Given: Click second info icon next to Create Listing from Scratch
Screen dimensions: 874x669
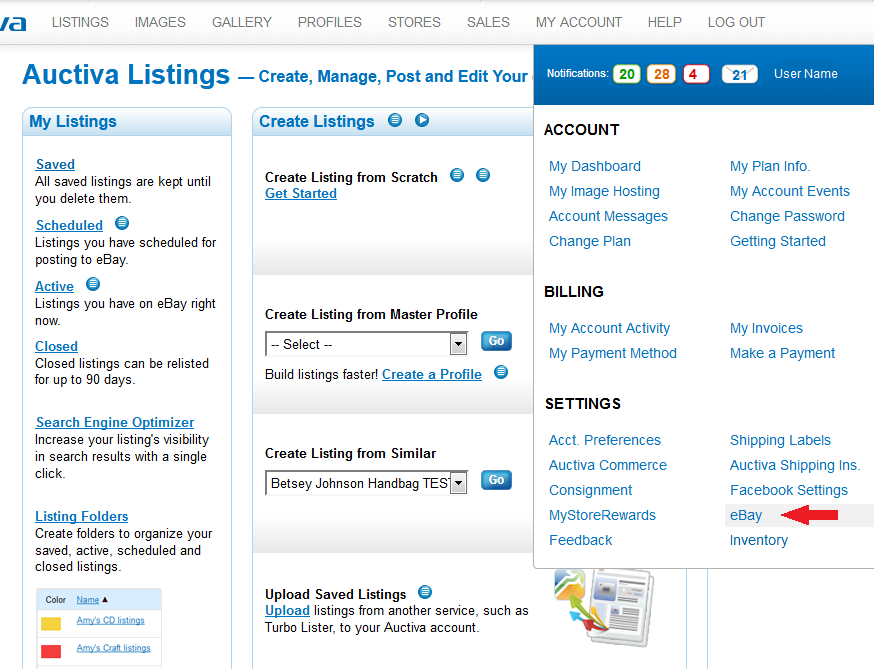Looking at the screenshot, I should click(x=483, y=175).
